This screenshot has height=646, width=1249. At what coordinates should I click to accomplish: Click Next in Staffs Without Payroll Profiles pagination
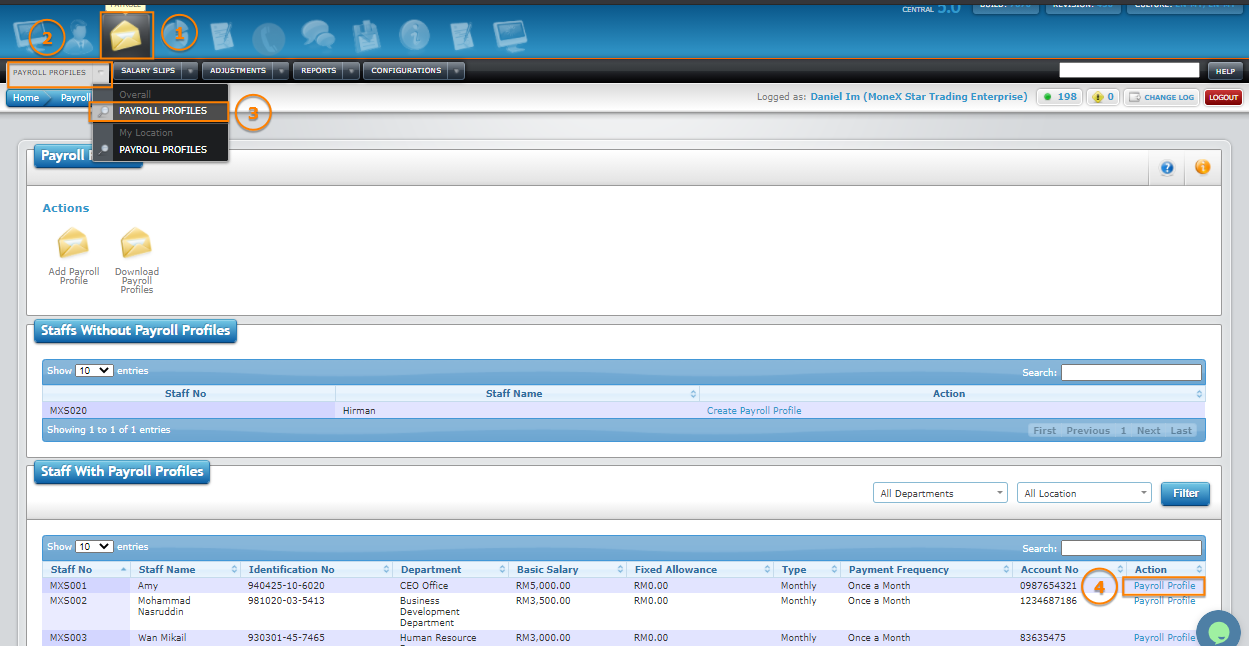[x=1149, y=431]
